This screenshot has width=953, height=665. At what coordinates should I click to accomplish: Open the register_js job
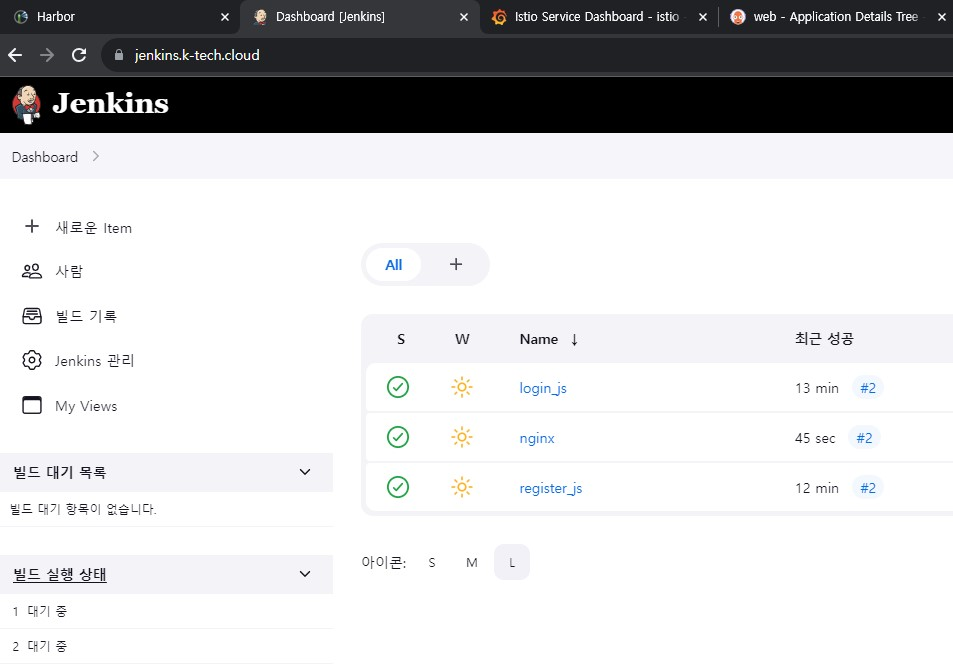tap(551, 488)
